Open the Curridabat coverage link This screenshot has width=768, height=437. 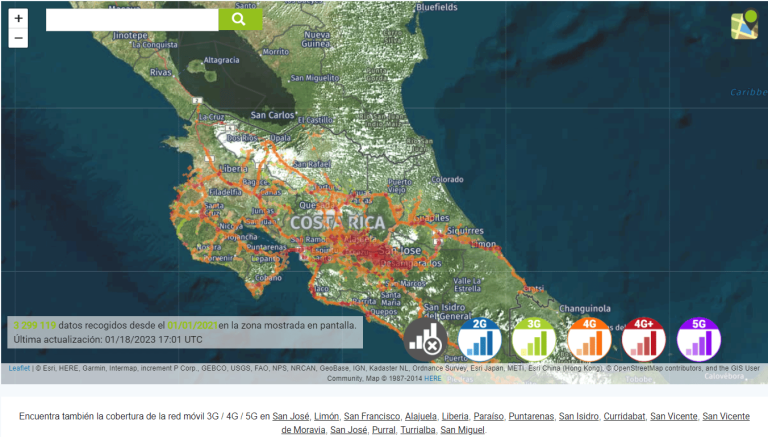(624, 416)
